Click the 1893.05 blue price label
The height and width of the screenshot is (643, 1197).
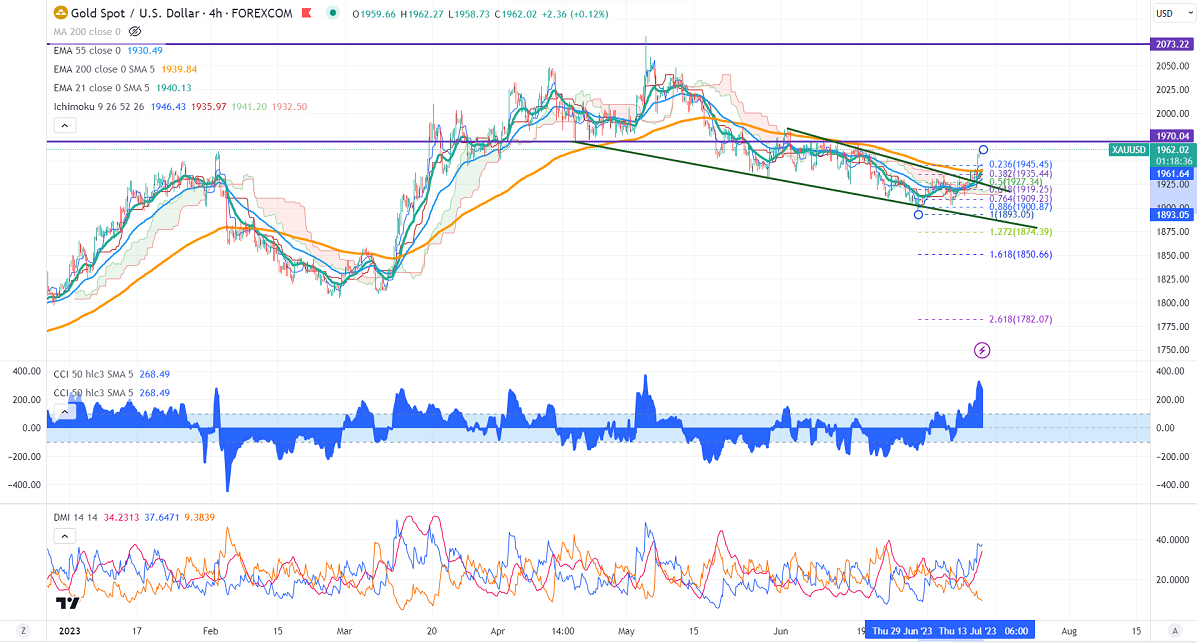pyautogui.click(x=1172, y=215)
